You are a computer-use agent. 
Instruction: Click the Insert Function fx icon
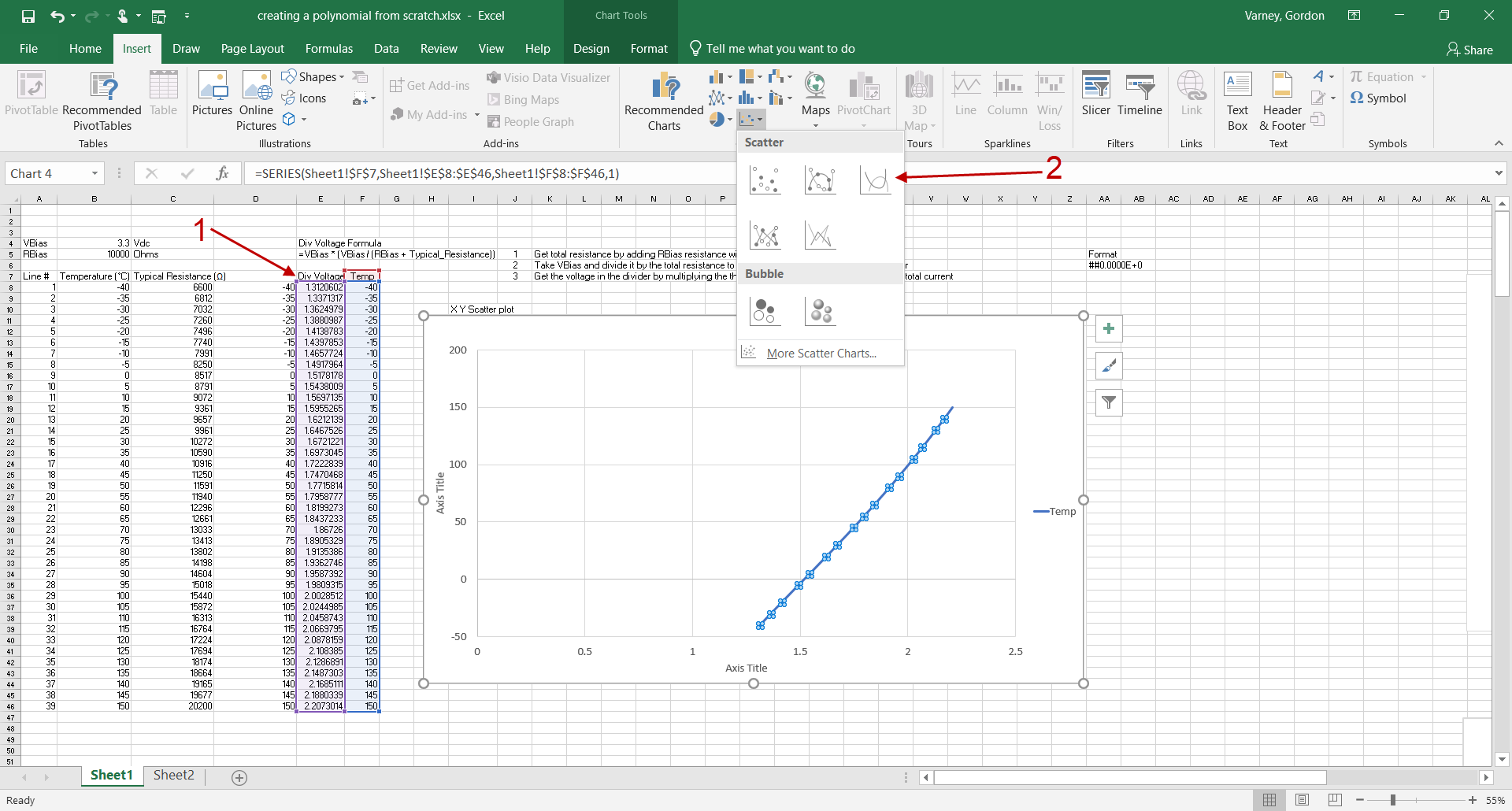222,173
